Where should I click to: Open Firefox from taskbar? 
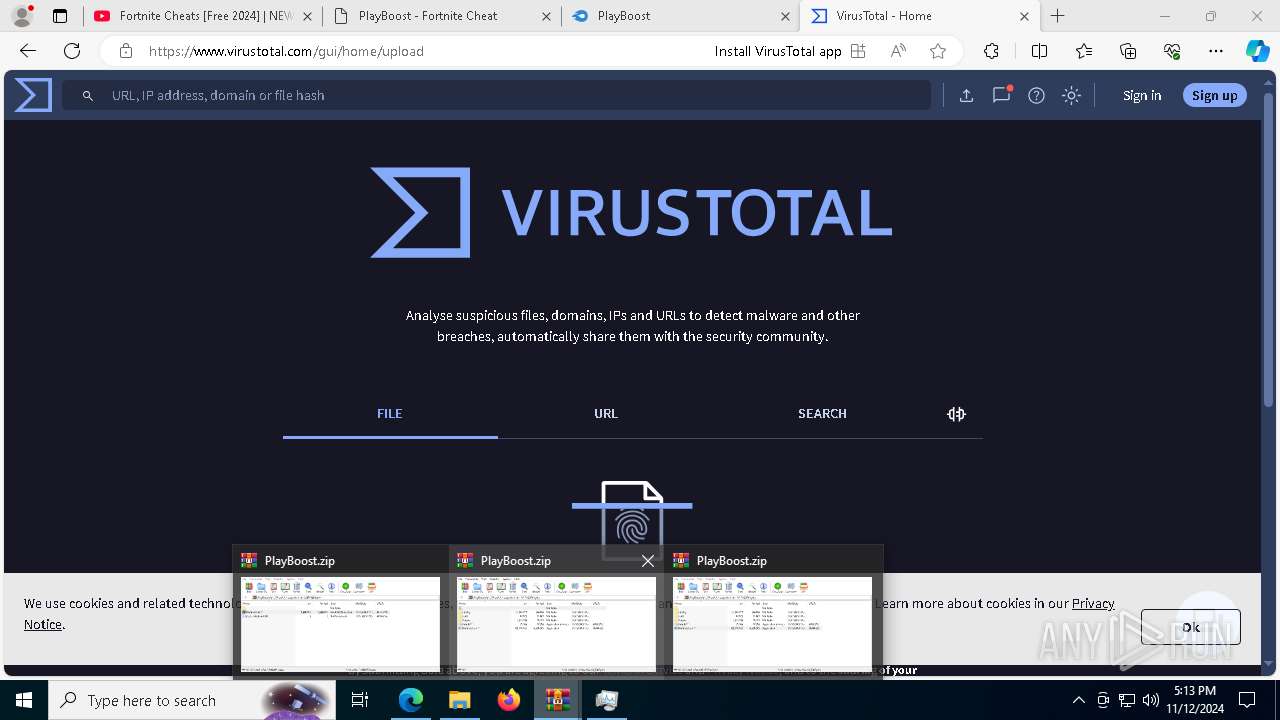509,700
